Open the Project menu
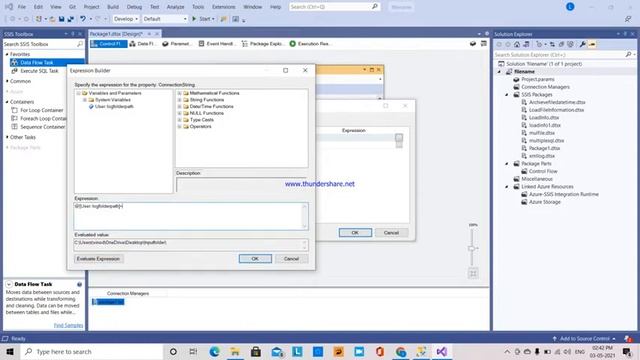The image size is (640, 360). tap(91, 7)
